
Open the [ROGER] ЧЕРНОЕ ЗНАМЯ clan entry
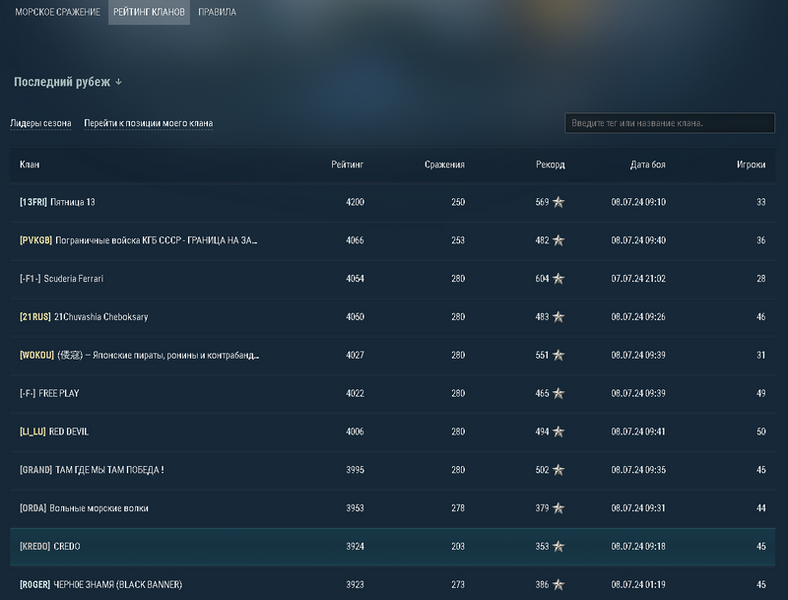click(x=101, y=585)
